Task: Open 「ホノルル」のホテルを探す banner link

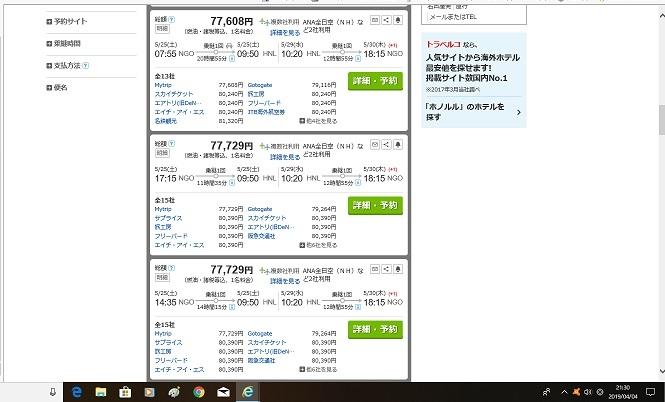Action: [474, 112]
